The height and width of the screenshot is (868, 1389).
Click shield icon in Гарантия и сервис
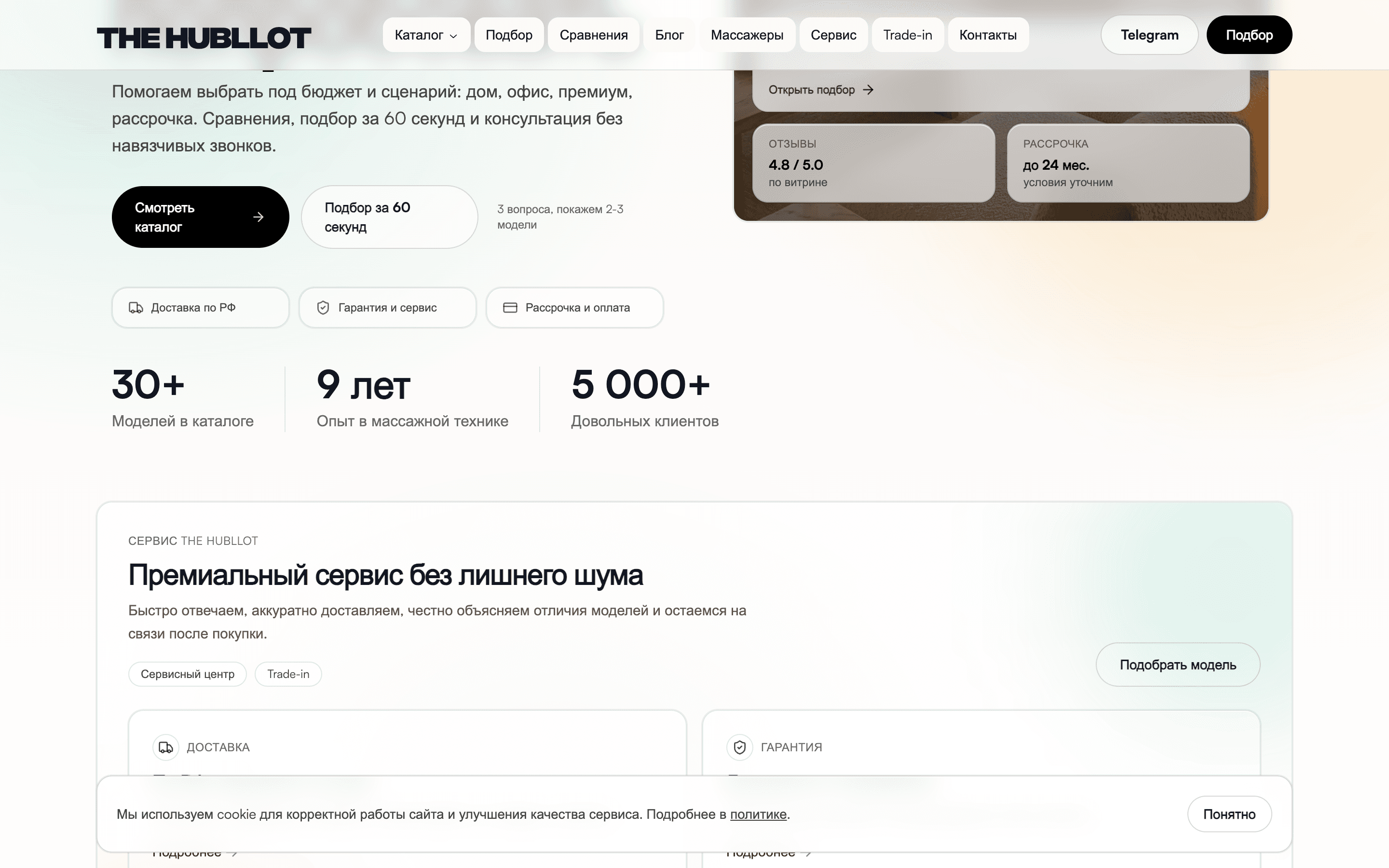coord(323,308)
